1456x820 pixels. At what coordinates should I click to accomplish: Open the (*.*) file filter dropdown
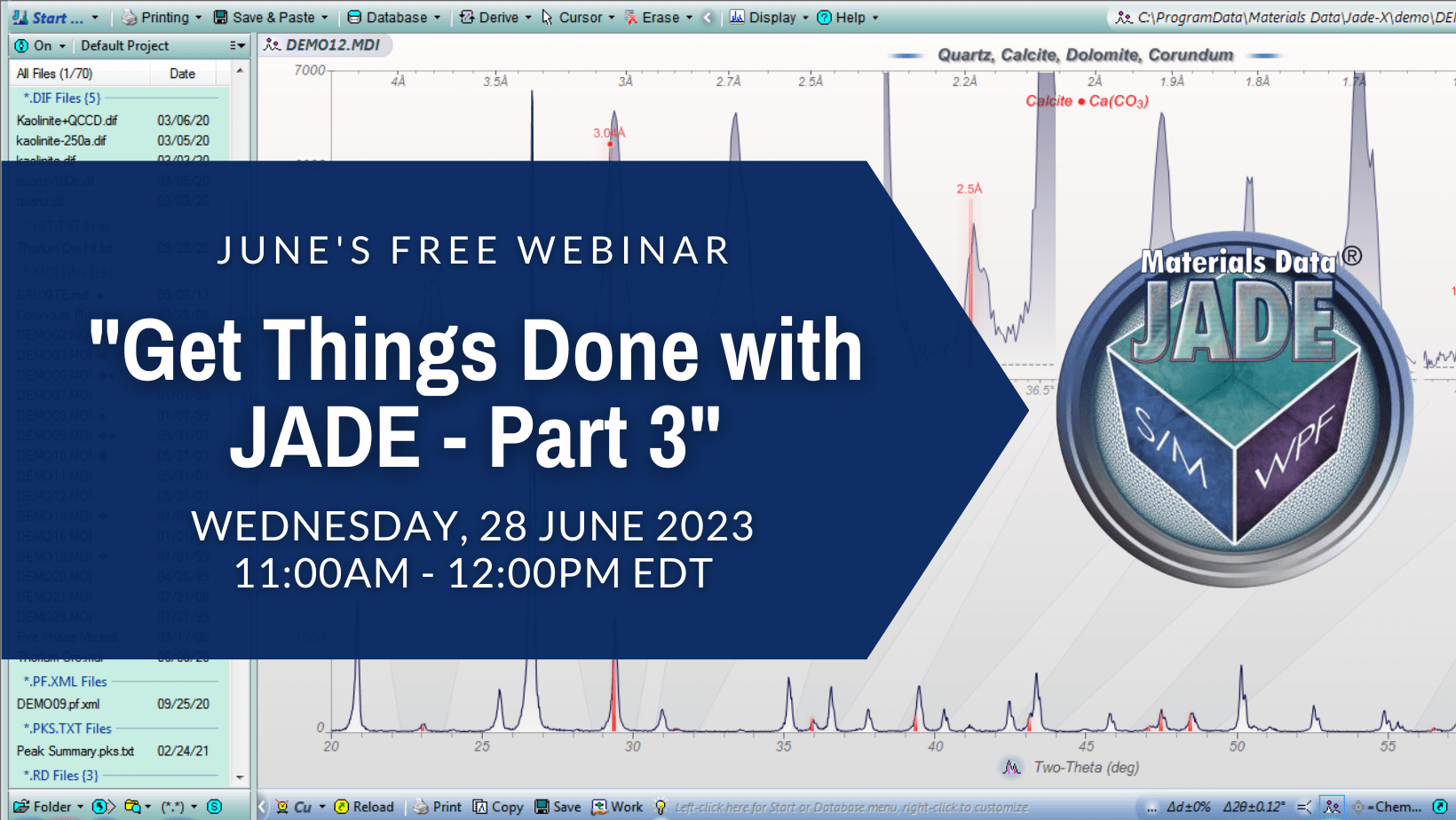(x=178, y=807)
